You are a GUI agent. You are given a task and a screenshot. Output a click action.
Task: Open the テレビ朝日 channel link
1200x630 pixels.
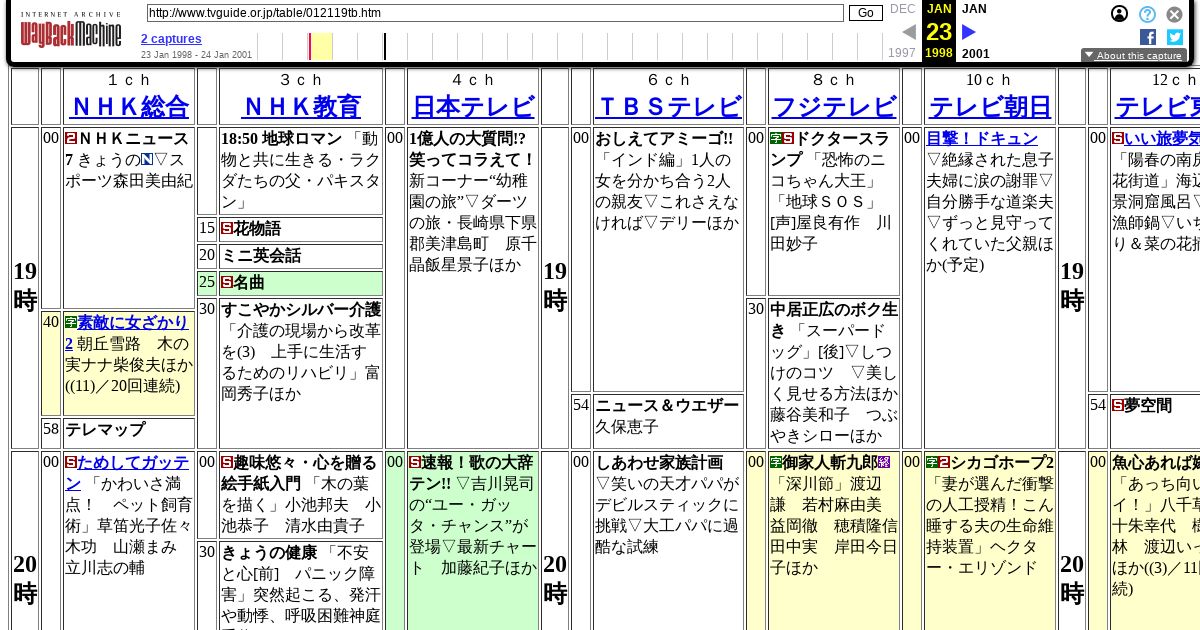990,106
